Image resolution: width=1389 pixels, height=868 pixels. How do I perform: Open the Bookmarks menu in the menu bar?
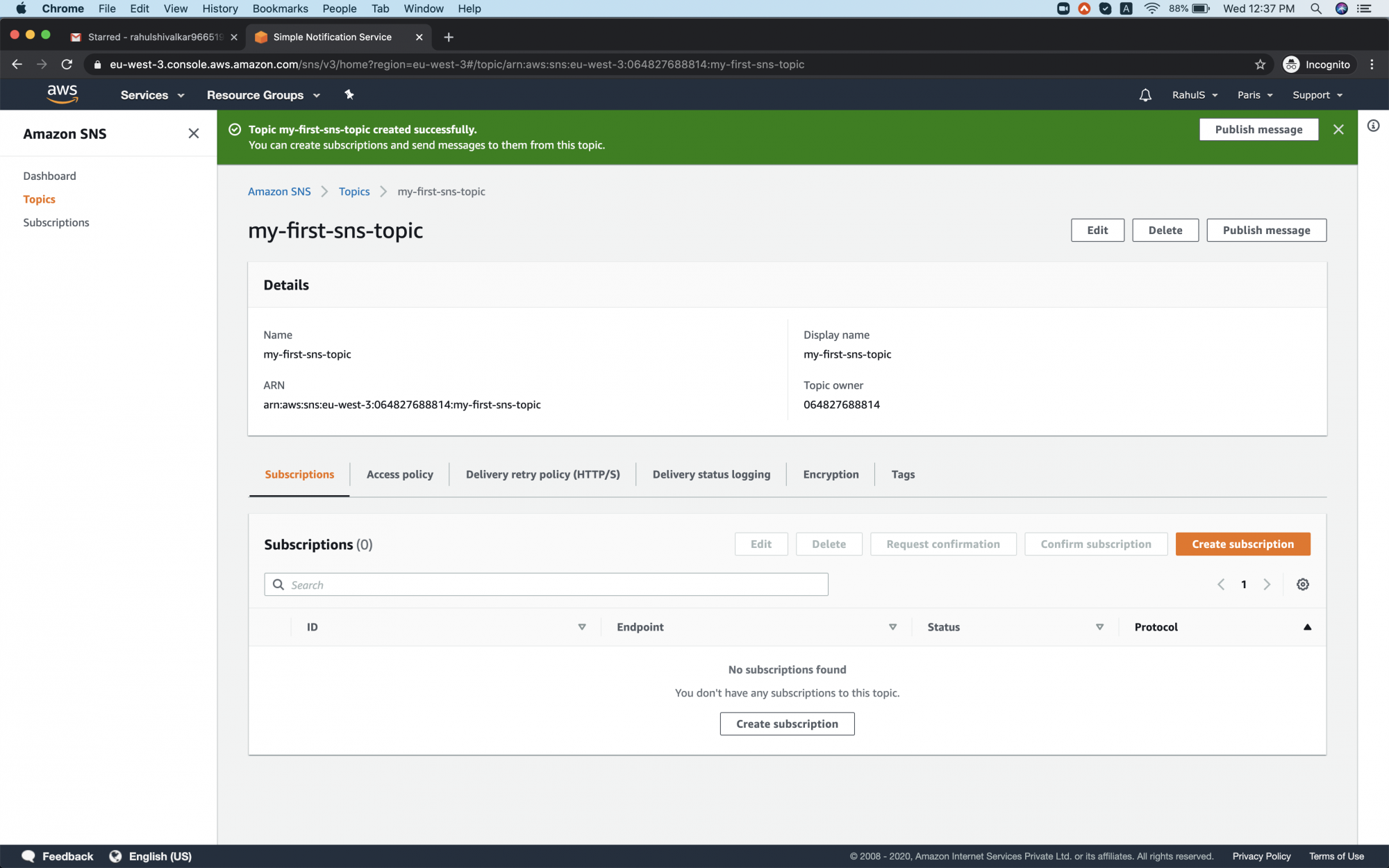[x=280, y=8]
